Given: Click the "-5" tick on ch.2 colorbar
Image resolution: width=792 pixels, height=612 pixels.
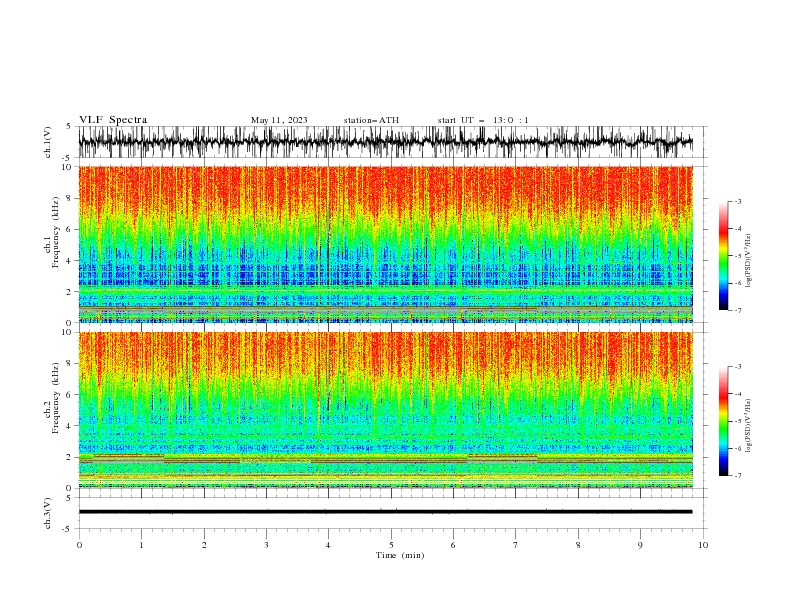Looking at the screenshot, I should click(x=738, y=421).
